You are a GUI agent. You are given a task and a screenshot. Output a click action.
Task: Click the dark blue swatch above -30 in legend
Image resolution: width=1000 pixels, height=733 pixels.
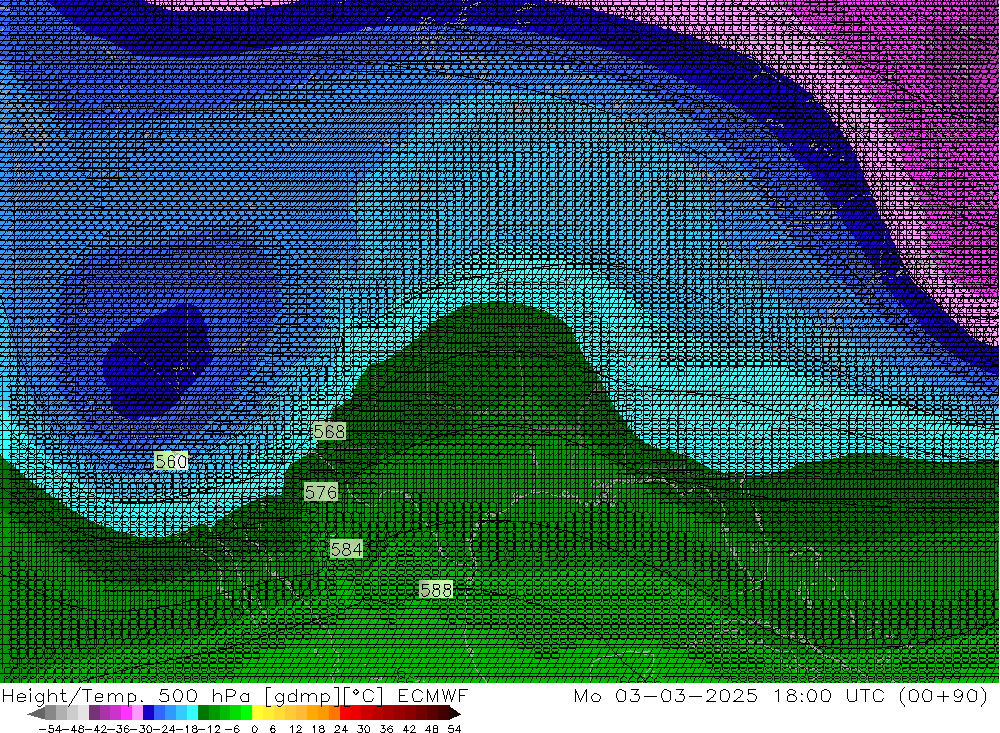(x=148, y=712)
